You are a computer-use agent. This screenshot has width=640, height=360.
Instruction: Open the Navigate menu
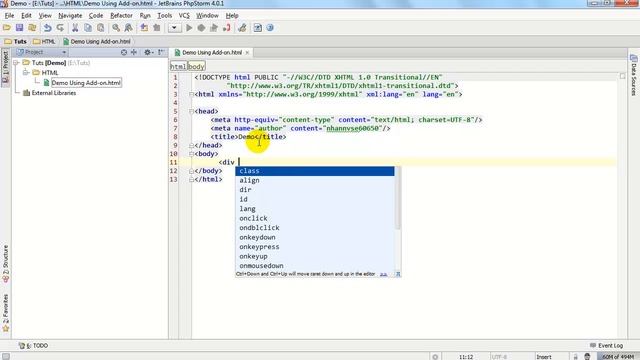point(70,16)
